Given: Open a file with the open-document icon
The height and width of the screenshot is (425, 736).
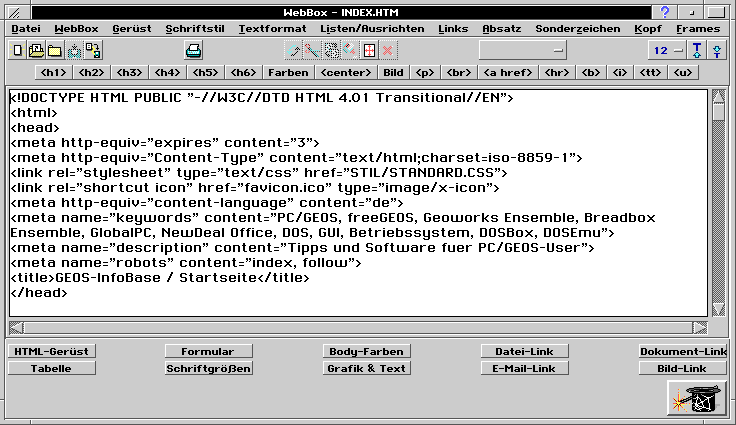Looking at the screenshot, I should point(36,50).
